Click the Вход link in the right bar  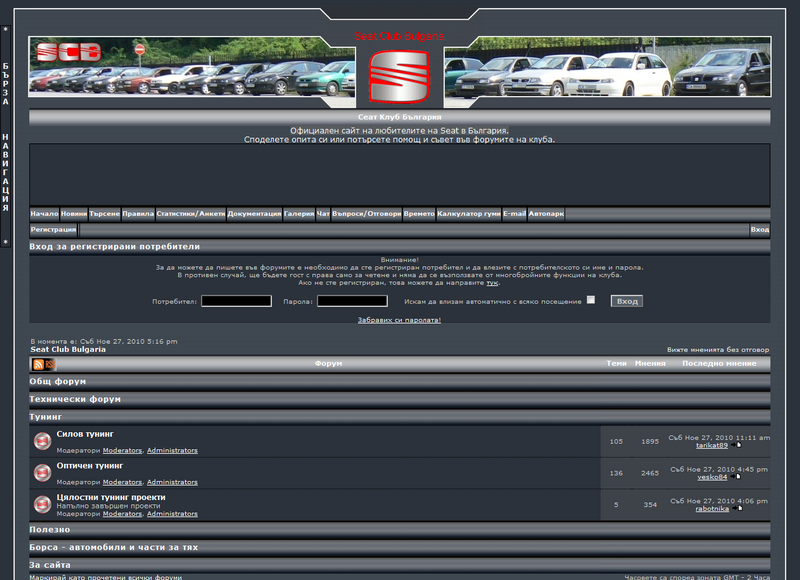760,230
